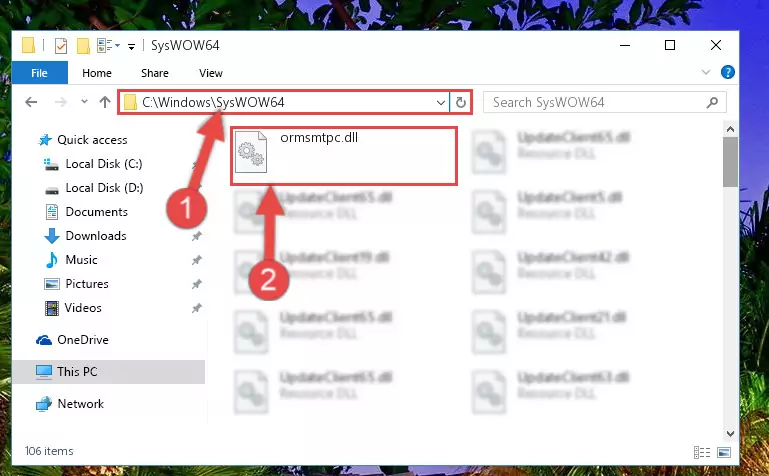Switch to the View ribbon tab
Screen dimensions: 769x476
click(x=210, y=73)
